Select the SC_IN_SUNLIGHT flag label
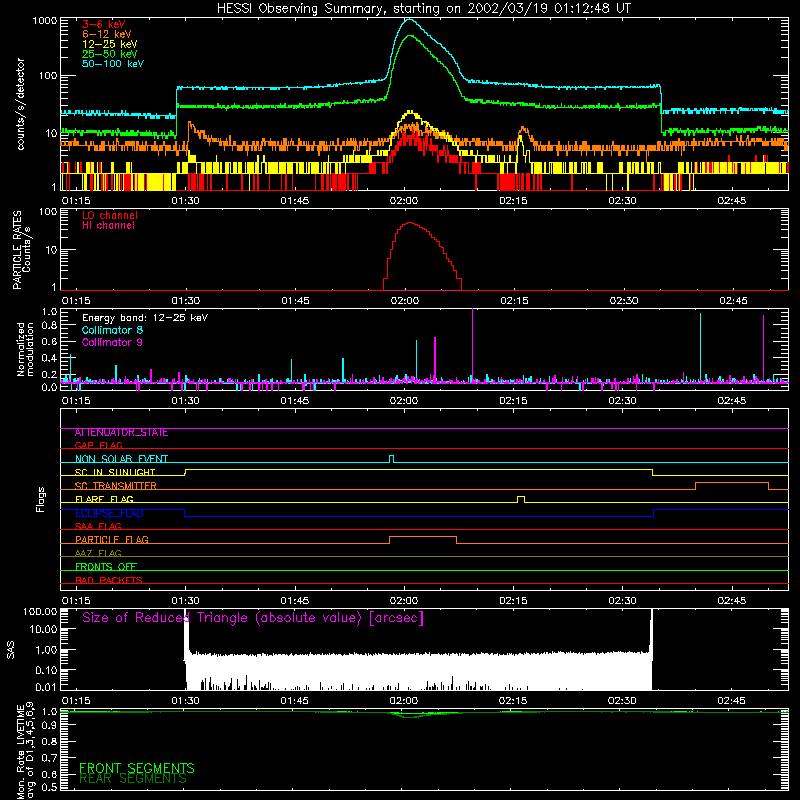 (115, 472)
